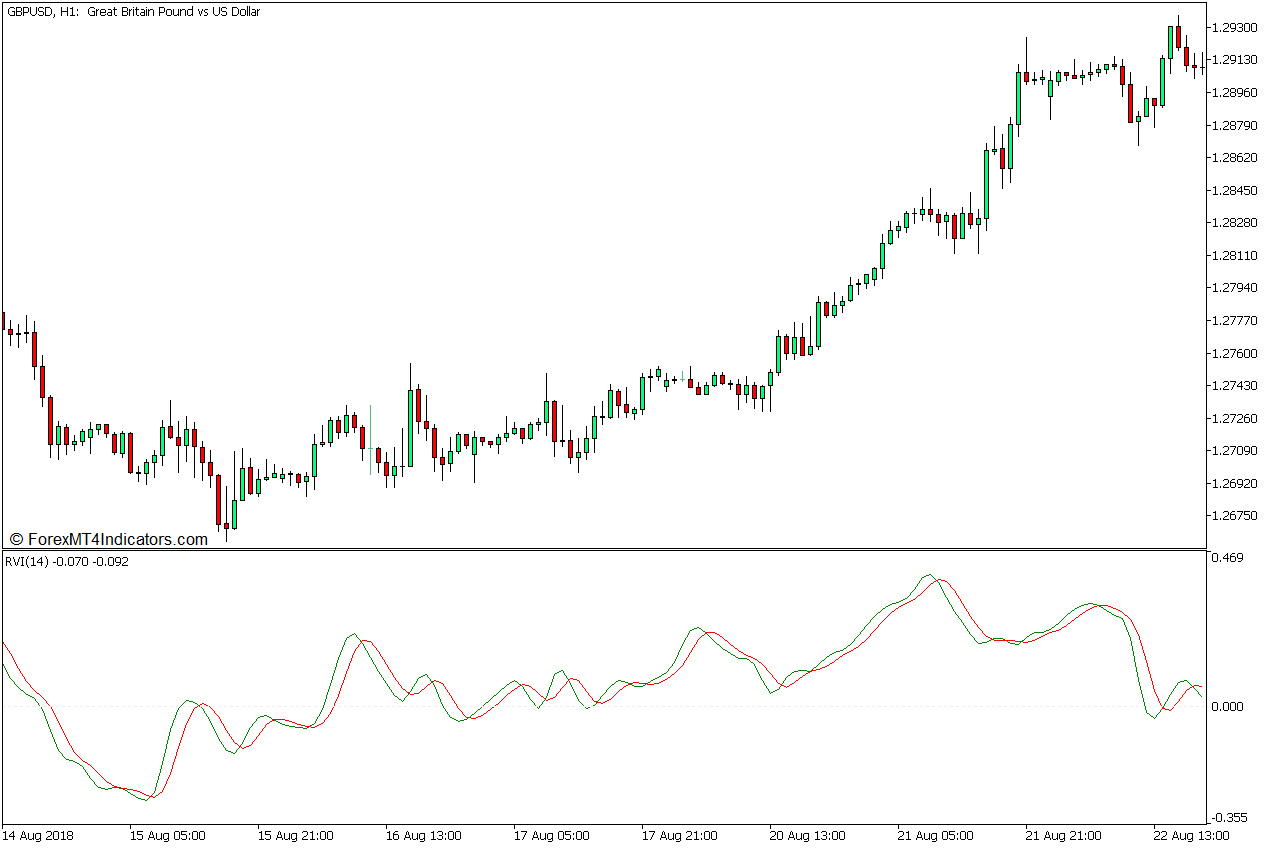1276x848 pixels.
Task: Click the 22 Aug 13:00 time label
Action: coord(1191,835)
